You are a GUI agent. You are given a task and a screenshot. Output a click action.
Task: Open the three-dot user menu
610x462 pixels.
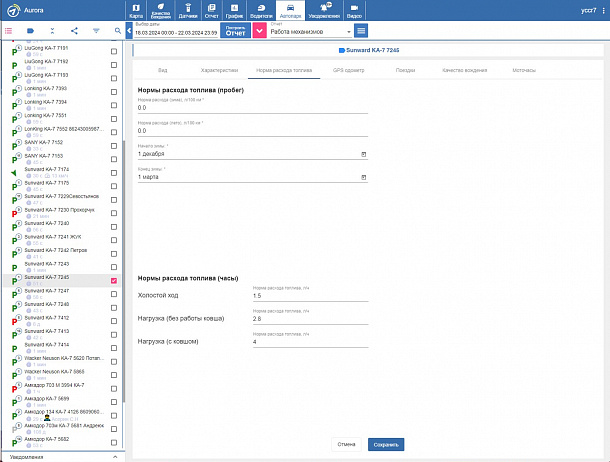(x=603, y=10)
